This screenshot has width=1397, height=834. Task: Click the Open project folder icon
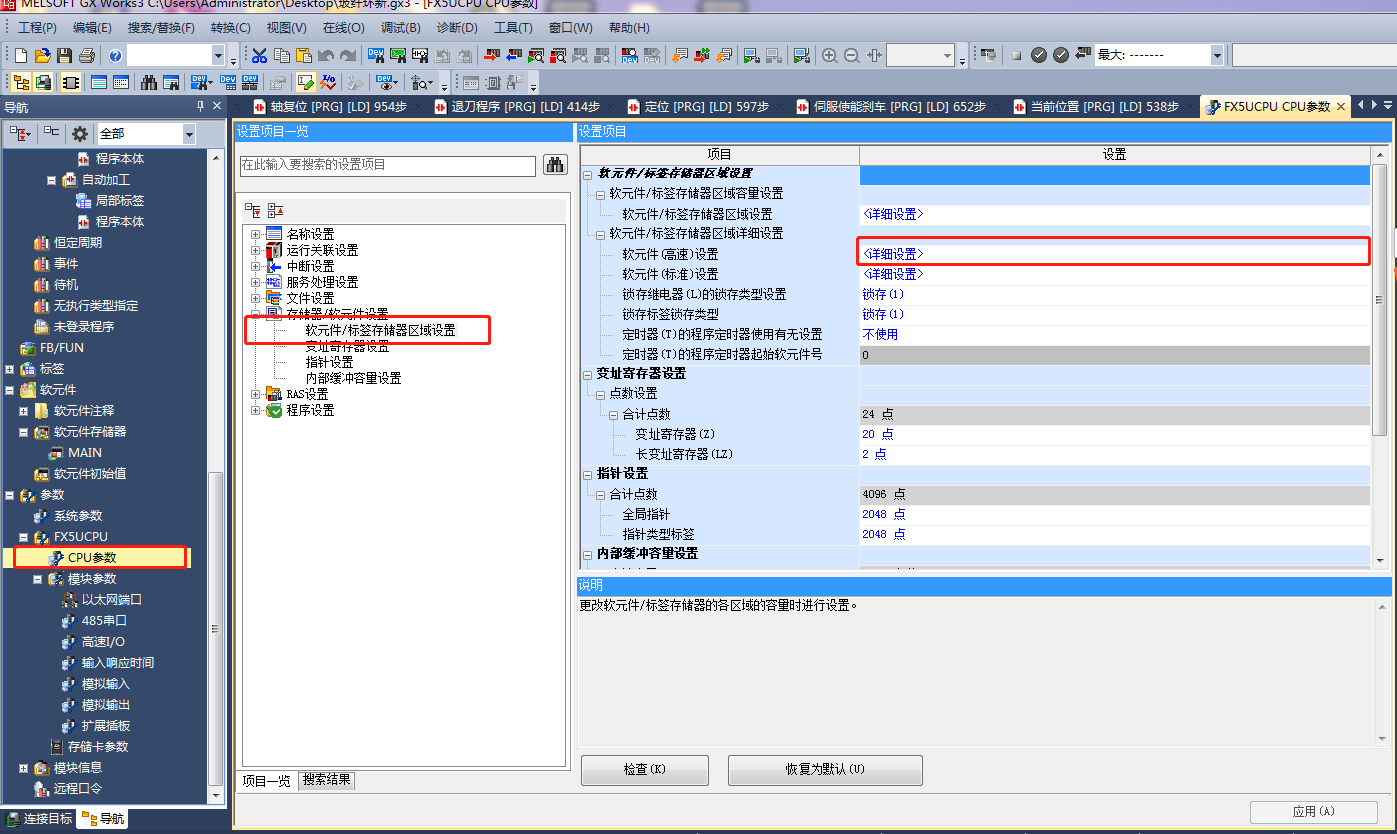pos(43,55)
